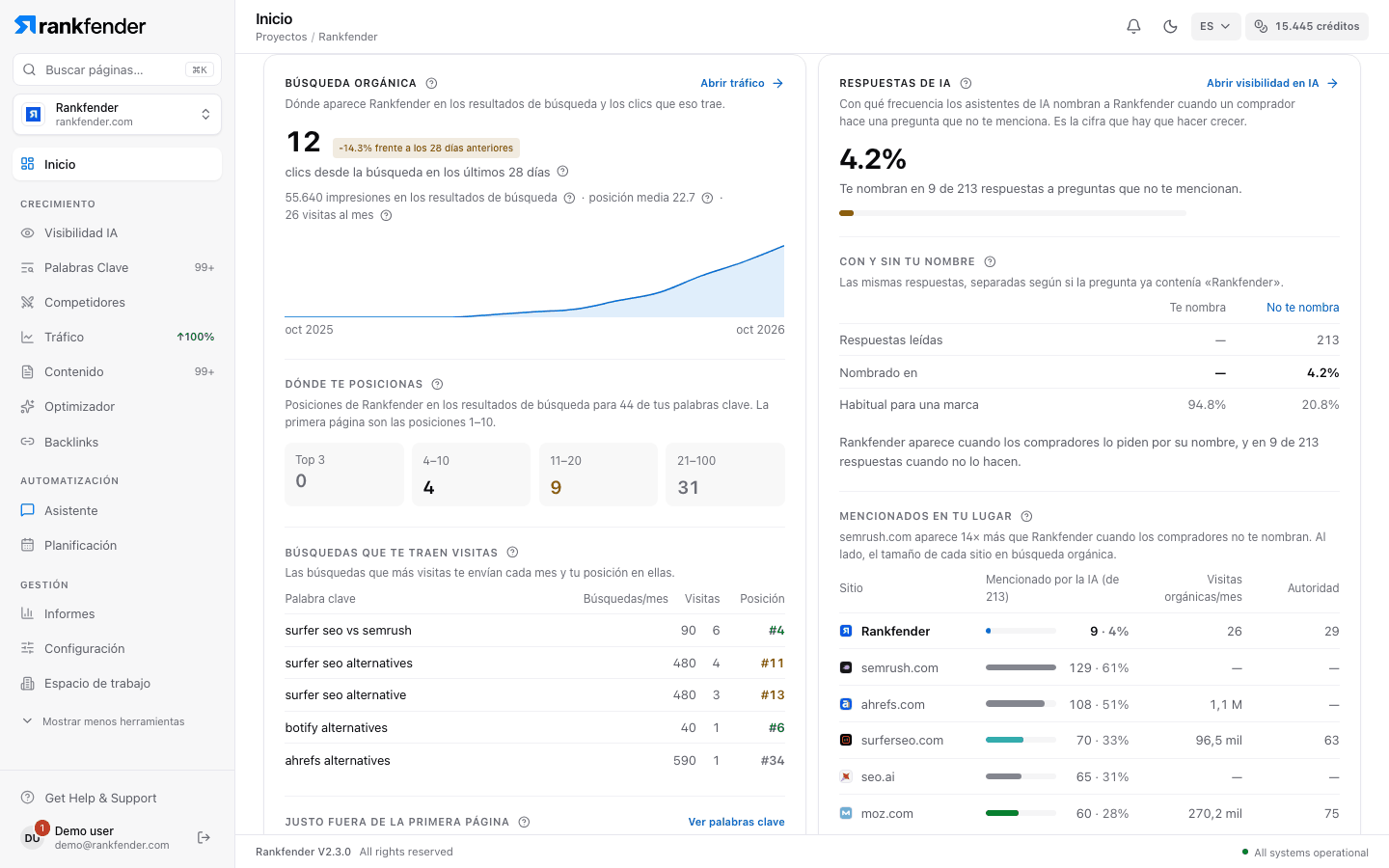
Task: Click help icon beside Respuestas de IA
Action: (966, 83)
